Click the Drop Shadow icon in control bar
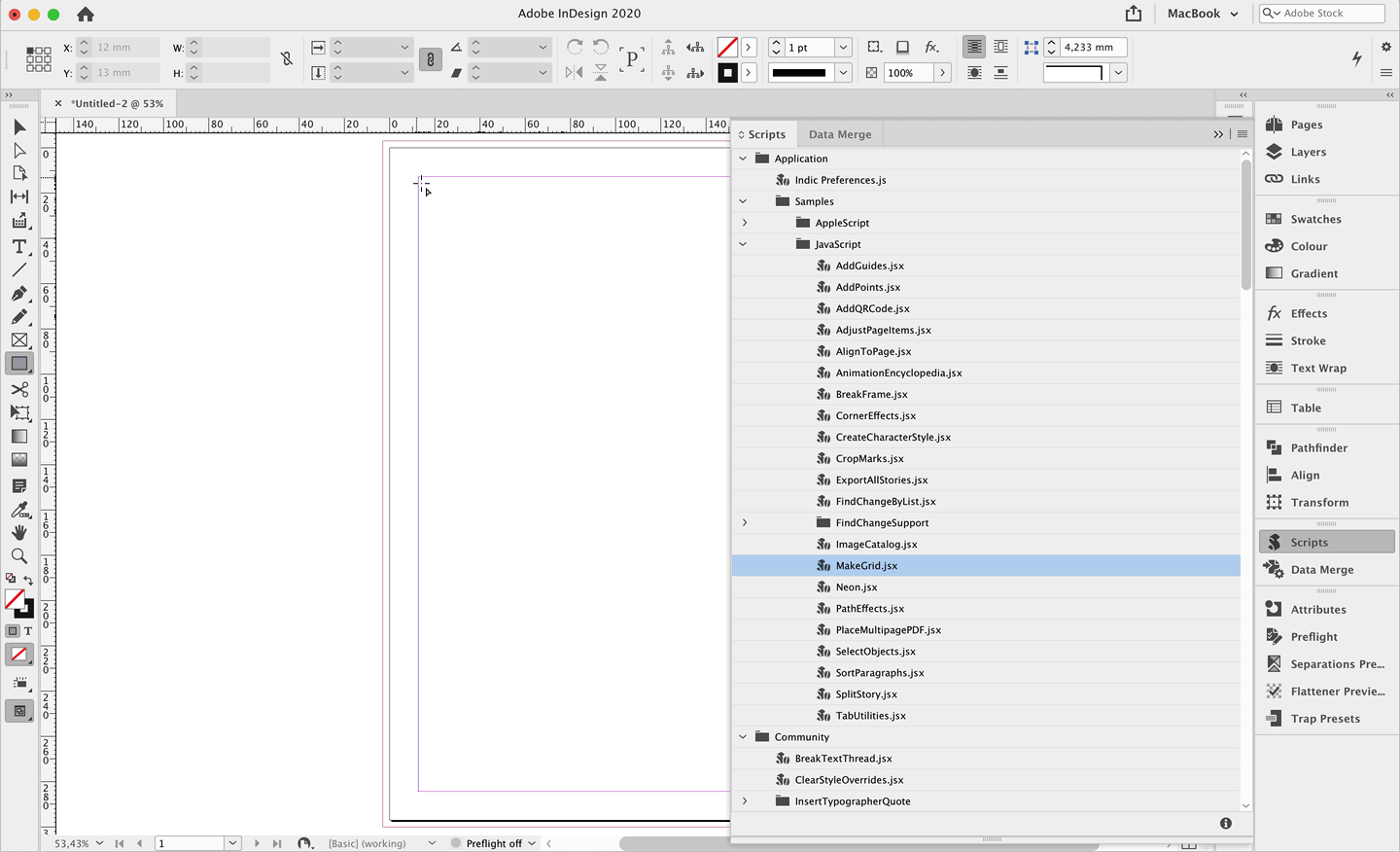This screenshot has width=1400, height=852. pyautogui.click(x=903, y=47)
